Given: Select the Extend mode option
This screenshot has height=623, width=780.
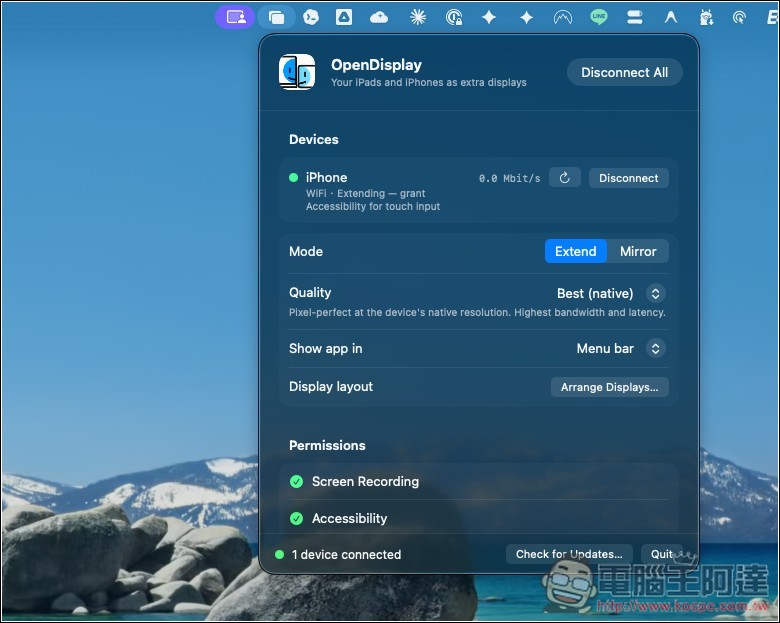Looking at the screenshot, I should tap(576, 251).
